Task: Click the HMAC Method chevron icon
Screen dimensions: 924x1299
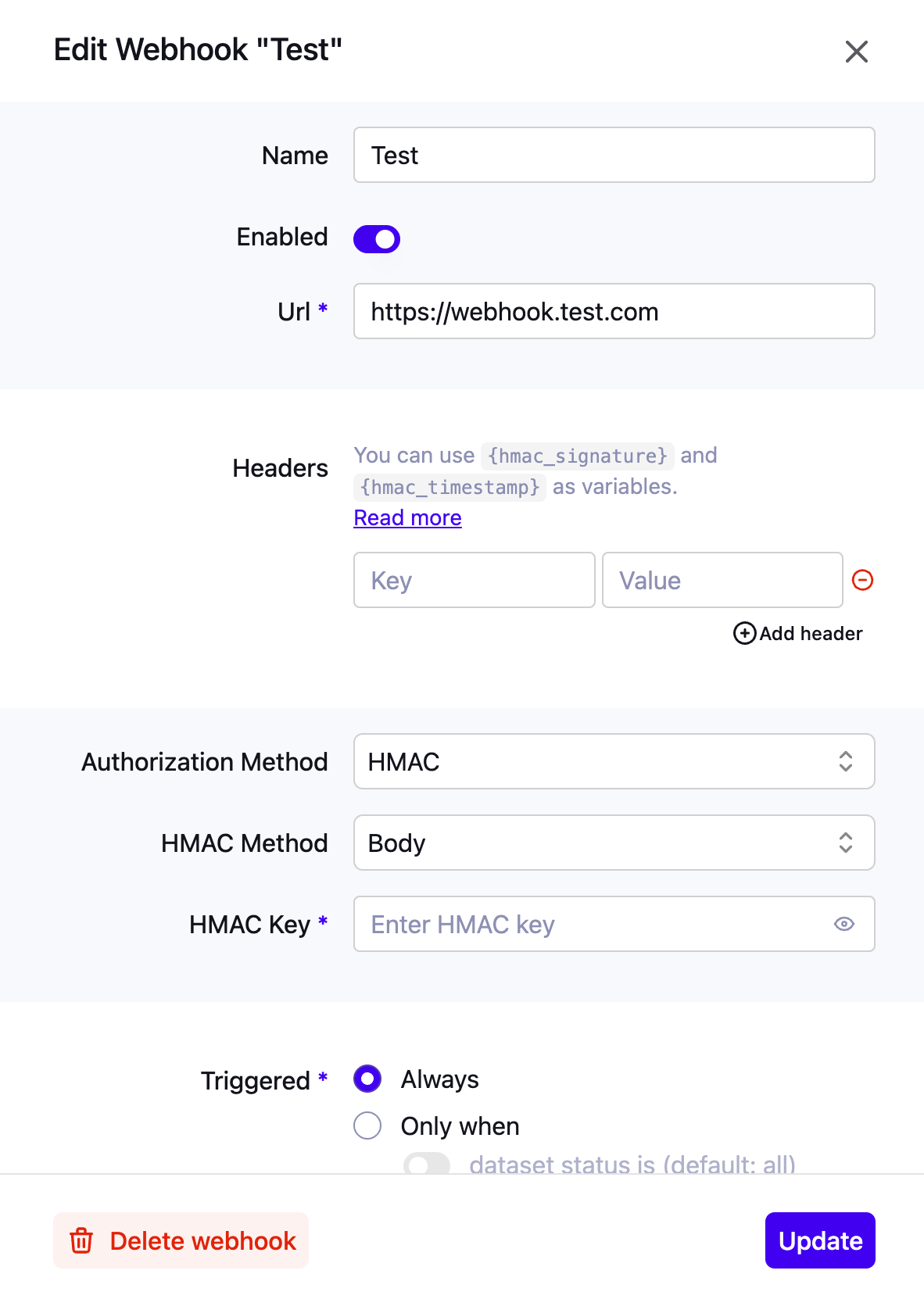Action: click(x=845, y=843)
